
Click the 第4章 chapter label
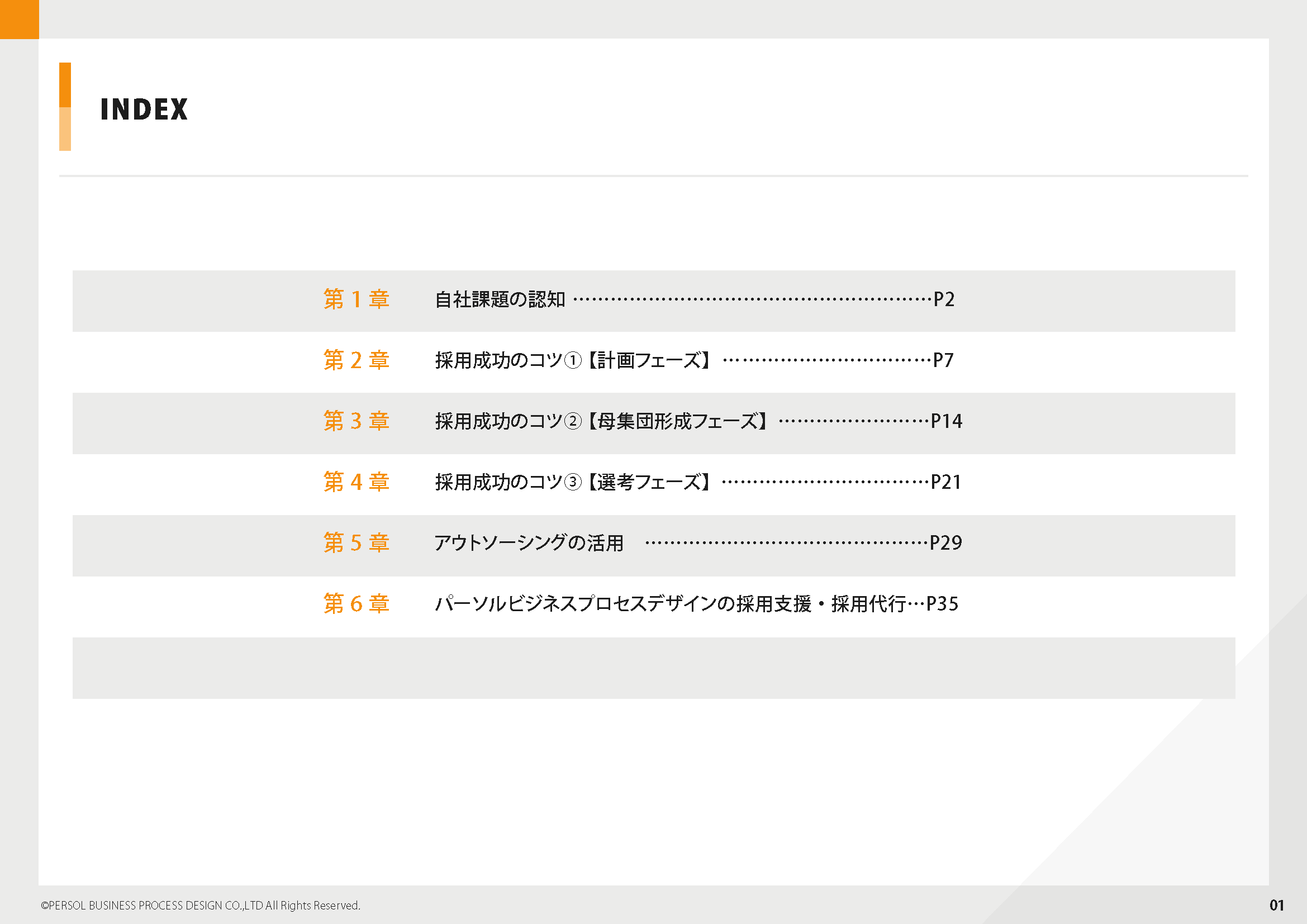click(x=357, y=482)
